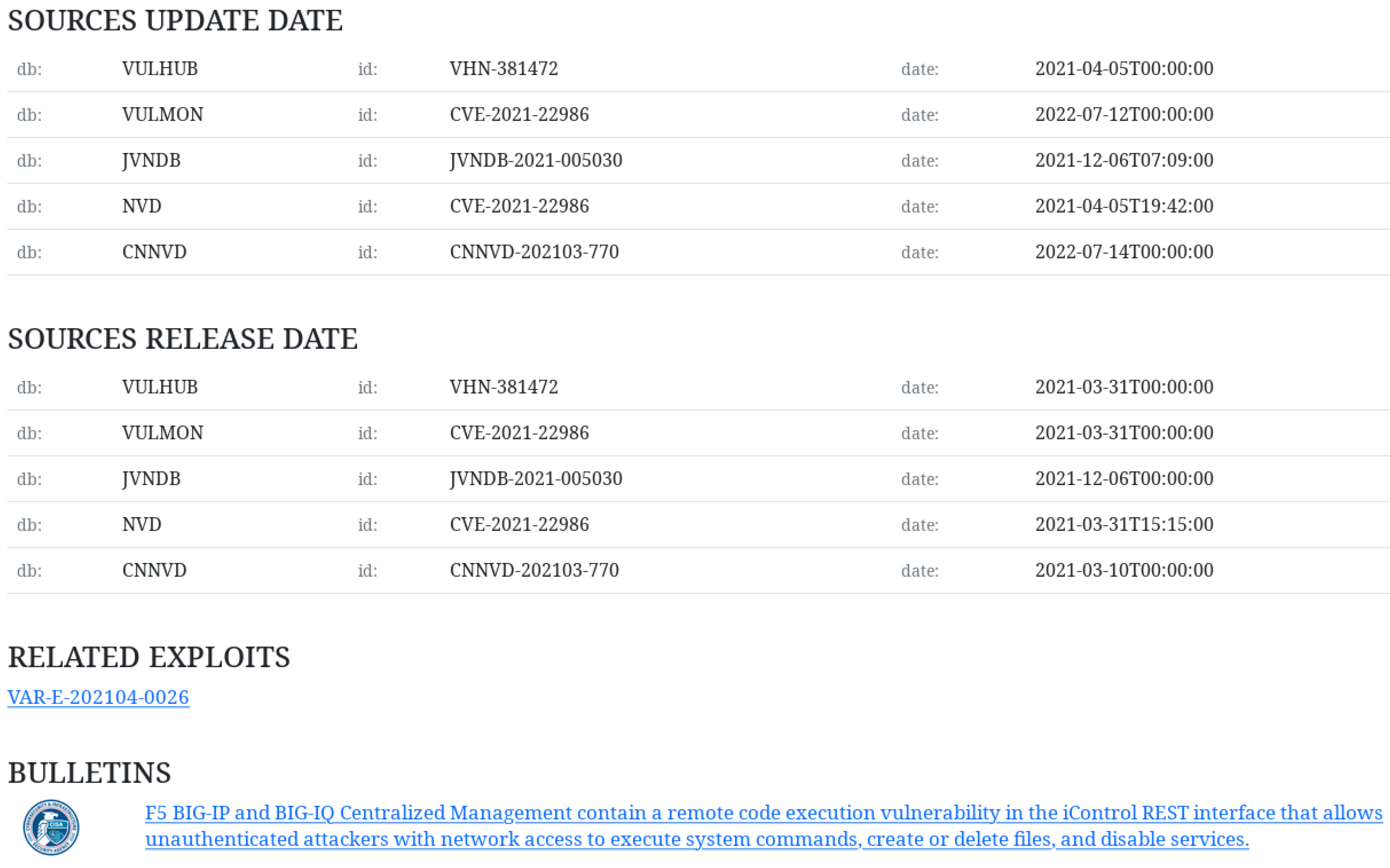Click the JVNDB release date 2021-12-06T00:00:00

click(1123, 479)
